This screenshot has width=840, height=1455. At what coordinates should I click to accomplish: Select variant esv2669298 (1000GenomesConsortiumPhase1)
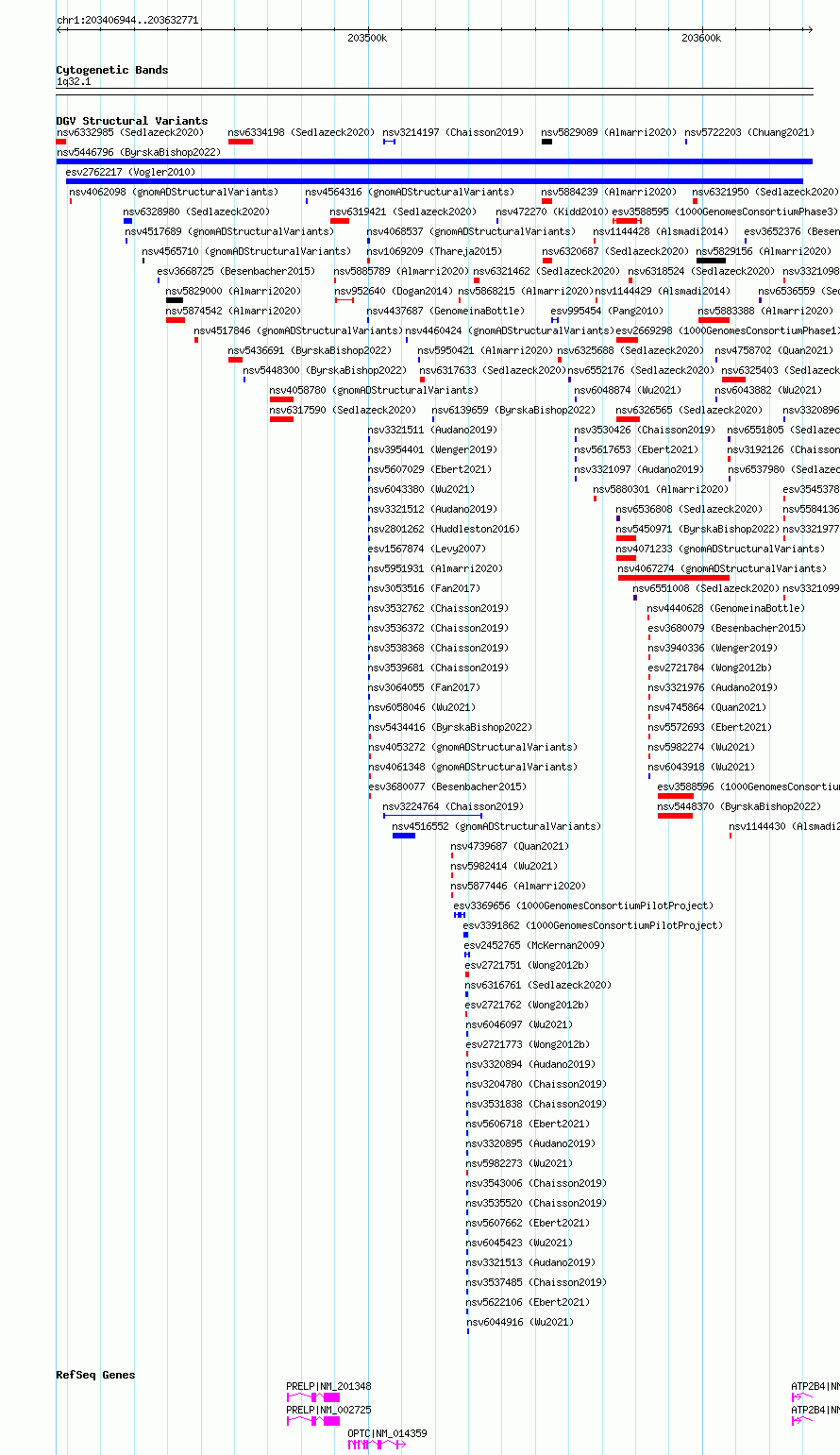click(x=729, y=330)
